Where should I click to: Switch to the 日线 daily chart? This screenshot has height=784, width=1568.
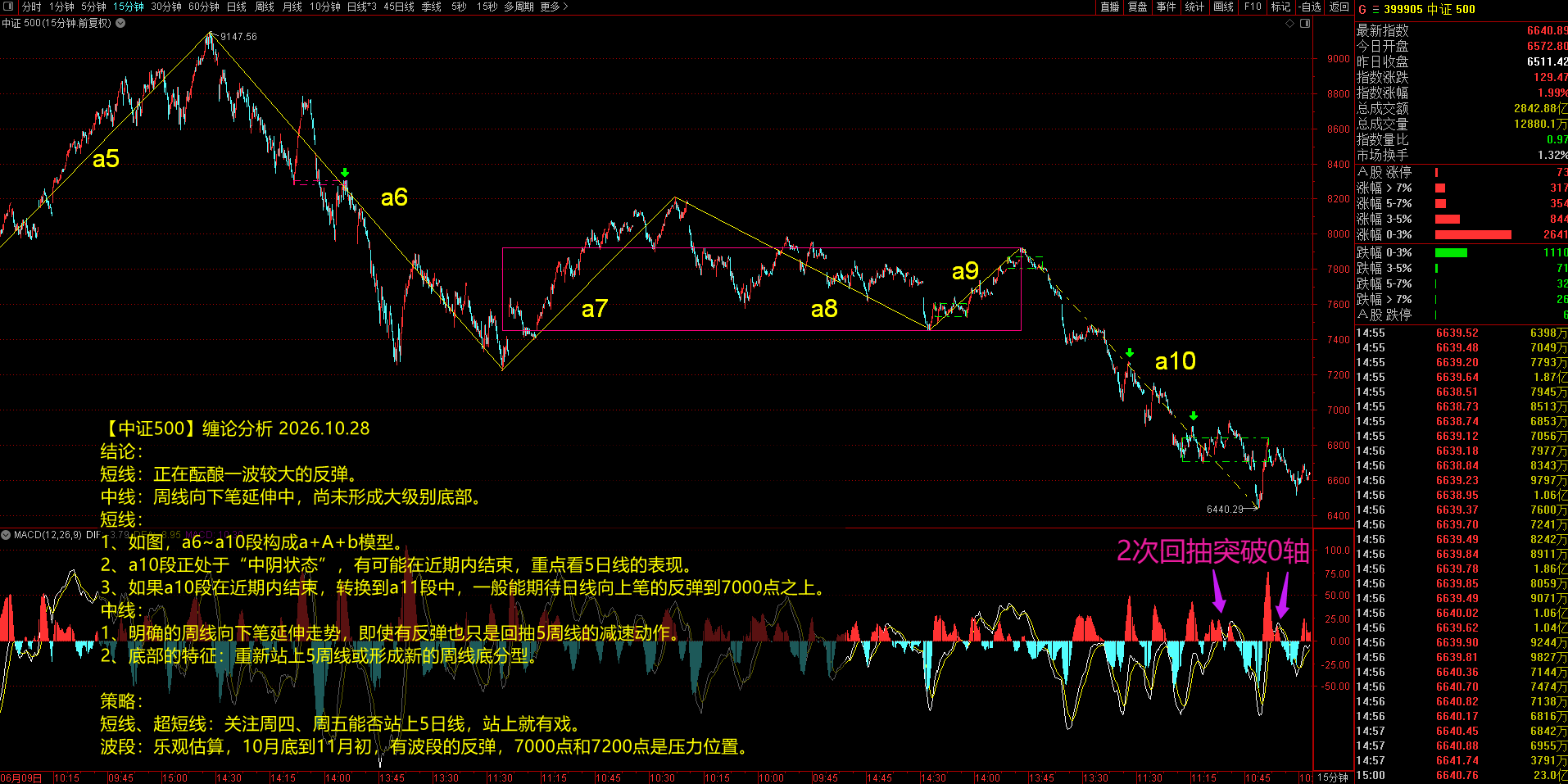[237, 7]
